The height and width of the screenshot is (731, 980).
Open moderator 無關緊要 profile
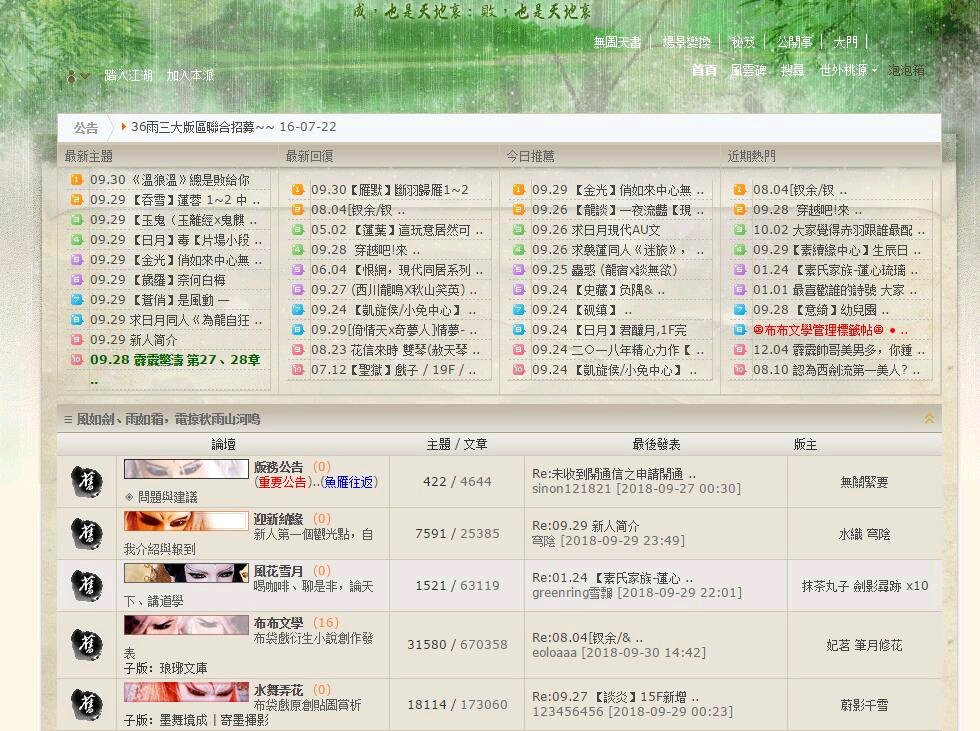(x=864, y=482)
